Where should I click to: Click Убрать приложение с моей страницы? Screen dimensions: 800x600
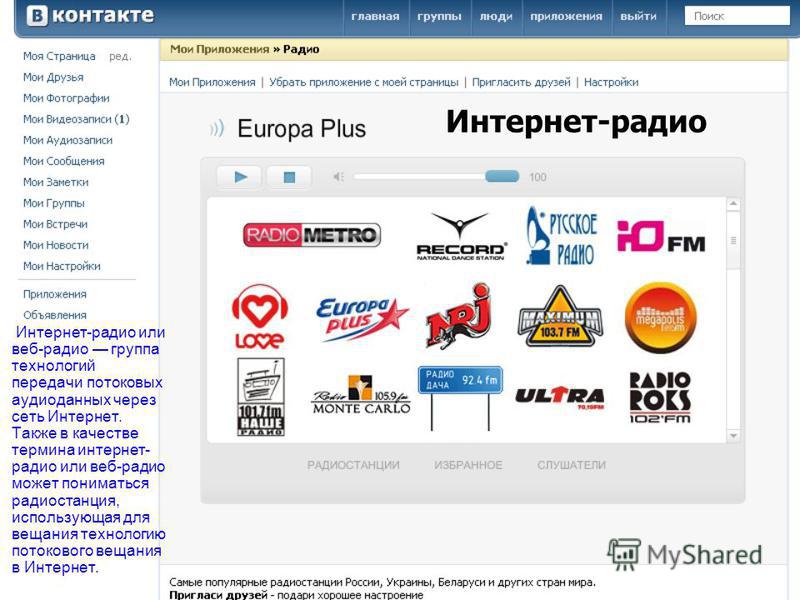point(364,82)
